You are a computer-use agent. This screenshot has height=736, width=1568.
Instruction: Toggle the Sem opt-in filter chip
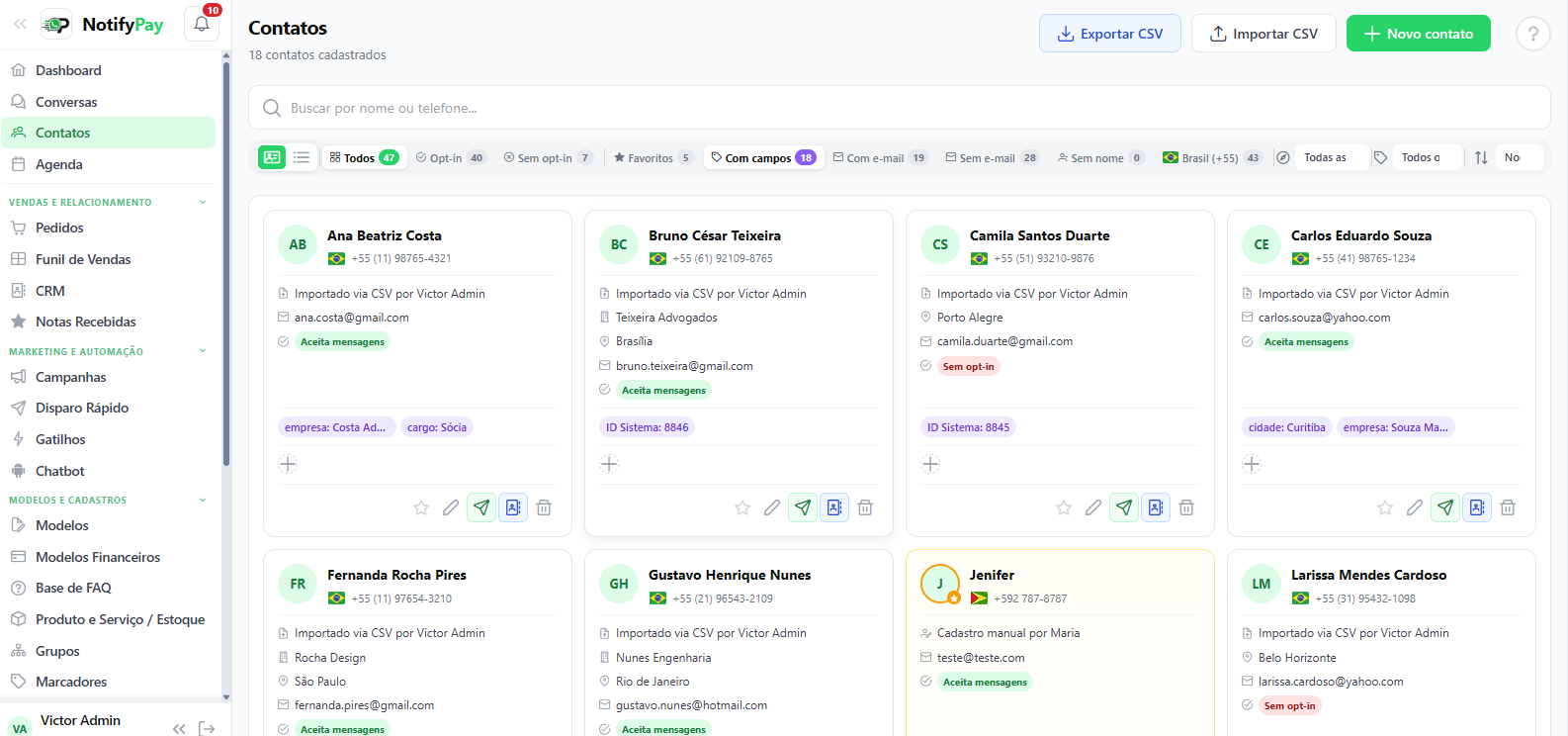[548, 157]
